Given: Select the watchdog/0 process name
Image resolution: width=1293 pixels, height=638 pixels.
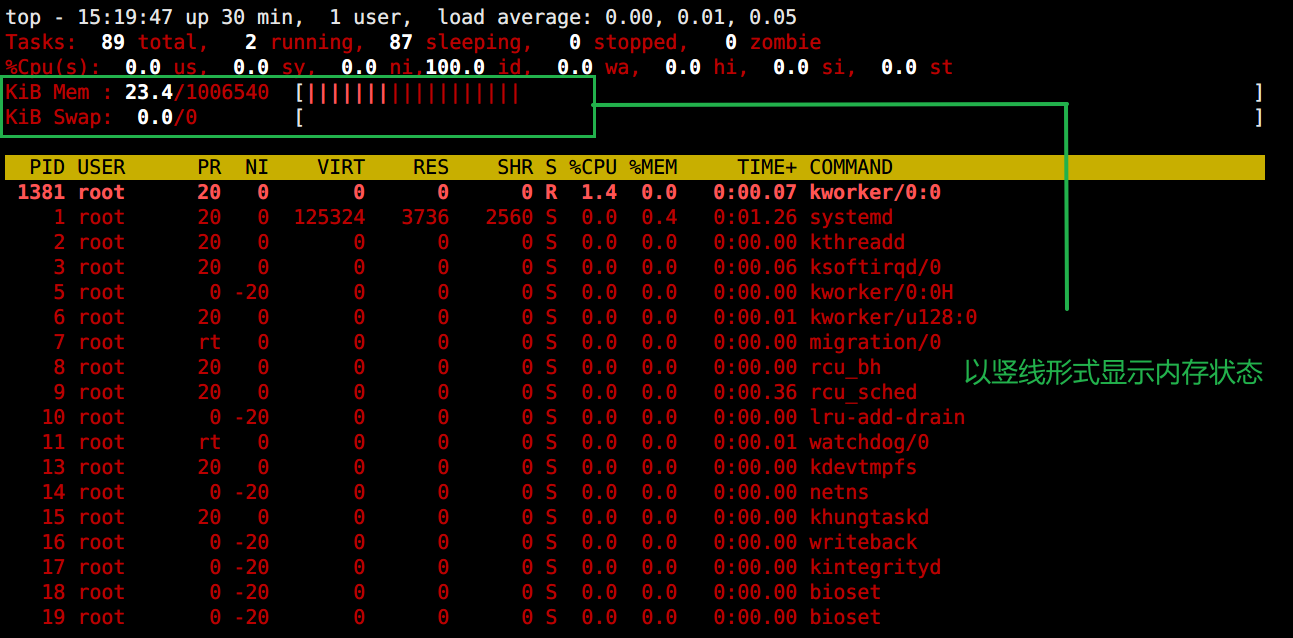Looking at the screenshot, I should point(869,442).
